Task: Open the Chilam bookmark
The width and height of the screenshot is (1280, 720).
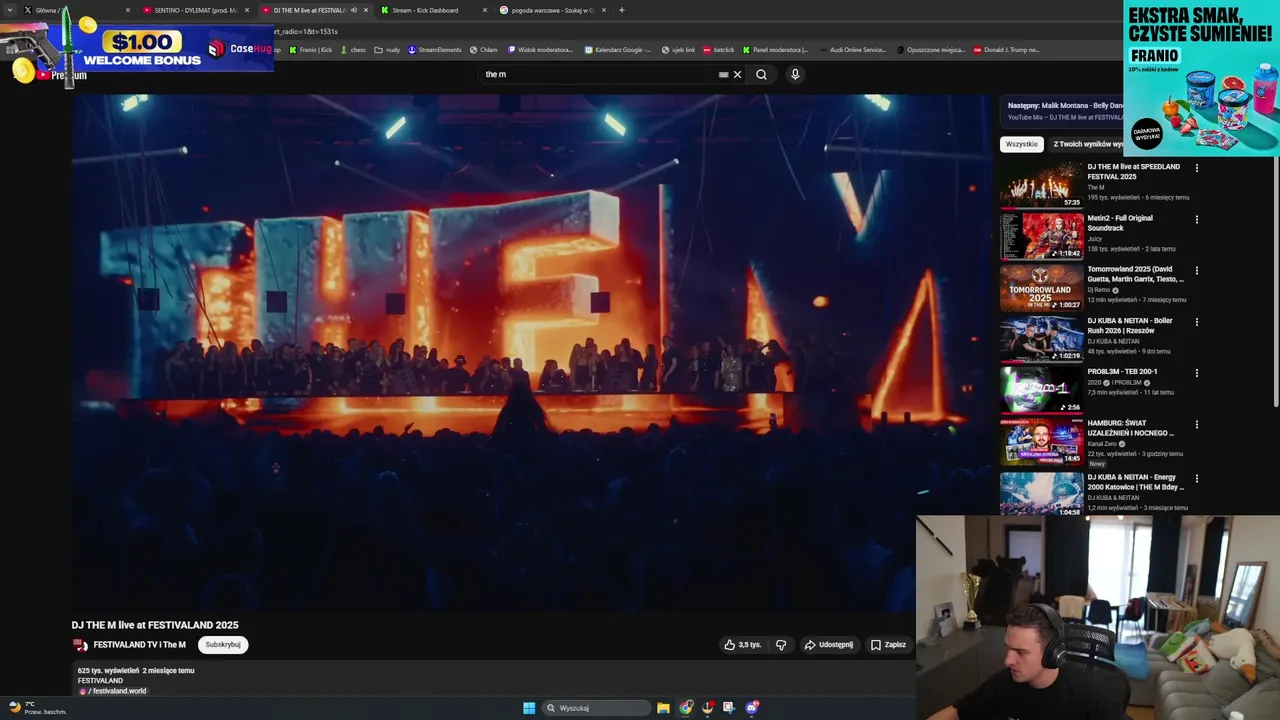Action: (484, 50)
